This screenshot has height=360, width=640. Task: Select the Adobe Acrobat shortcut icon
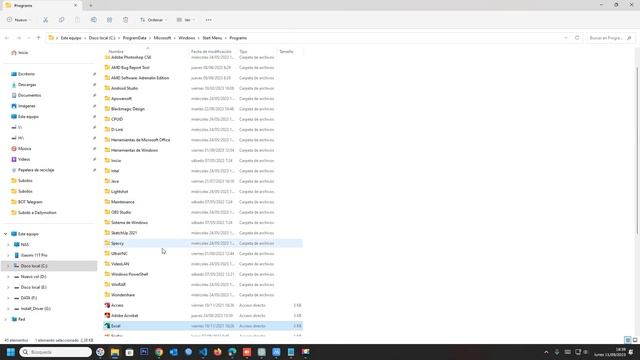point(107,316)
